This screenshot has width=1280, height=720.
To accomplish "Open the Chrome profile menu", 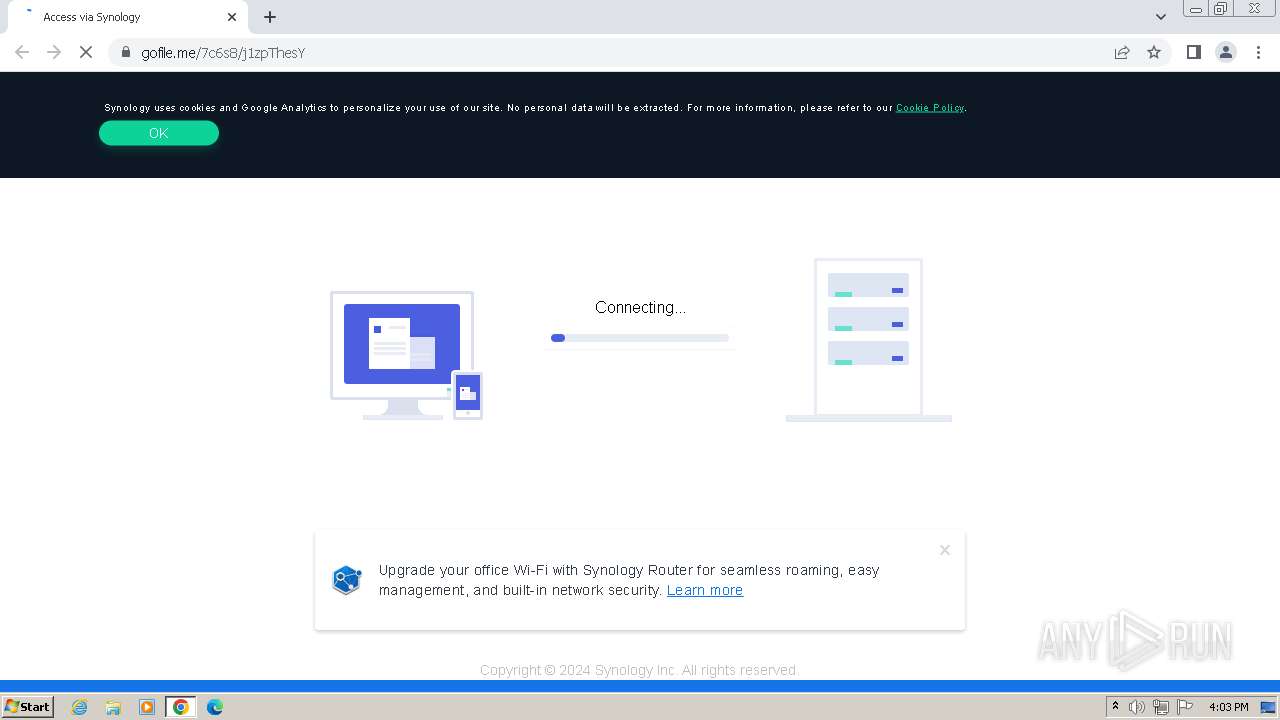I will 1226,52.
